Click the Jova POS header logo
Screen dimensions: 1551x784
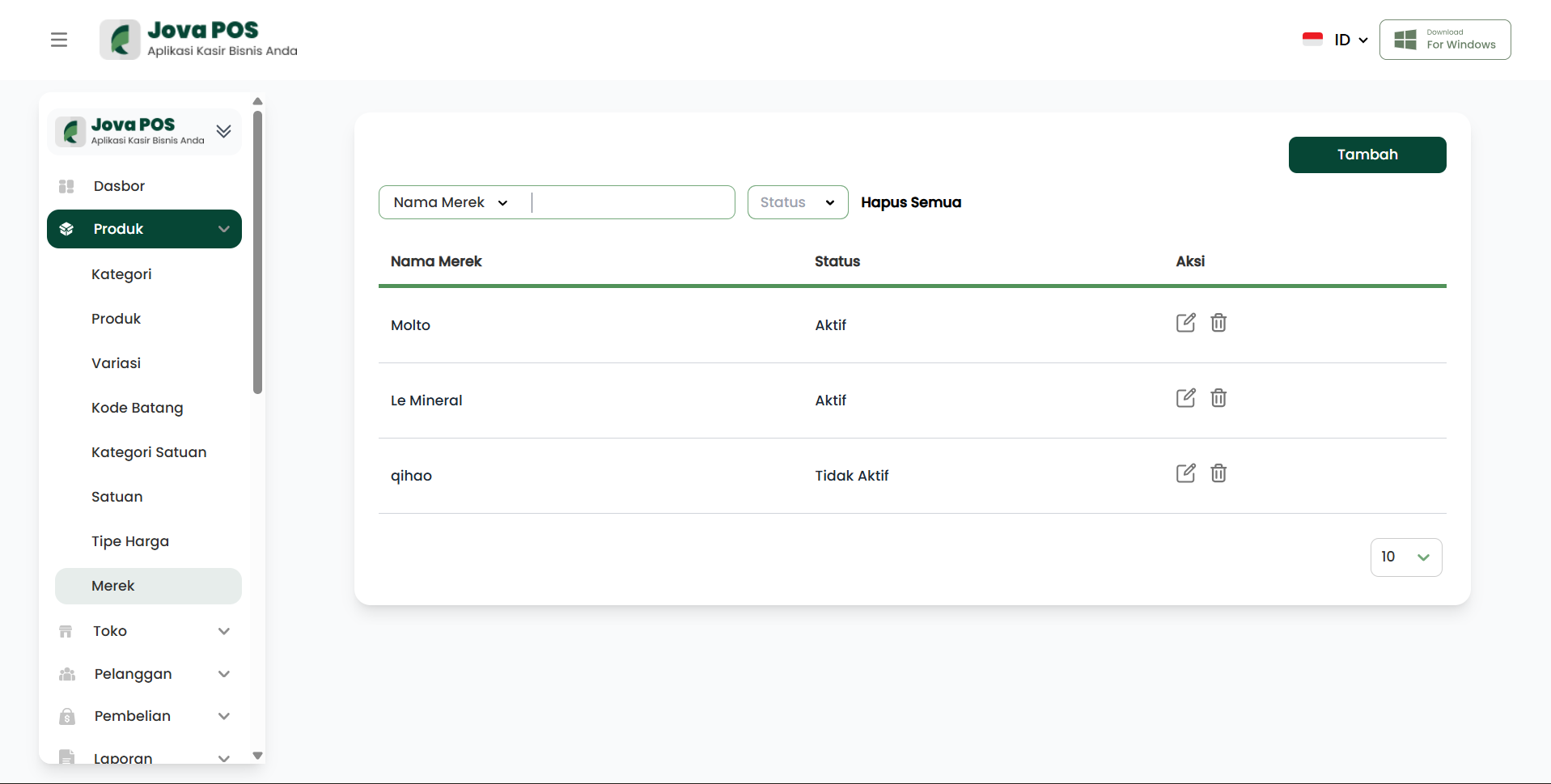[x=199, y=40]
